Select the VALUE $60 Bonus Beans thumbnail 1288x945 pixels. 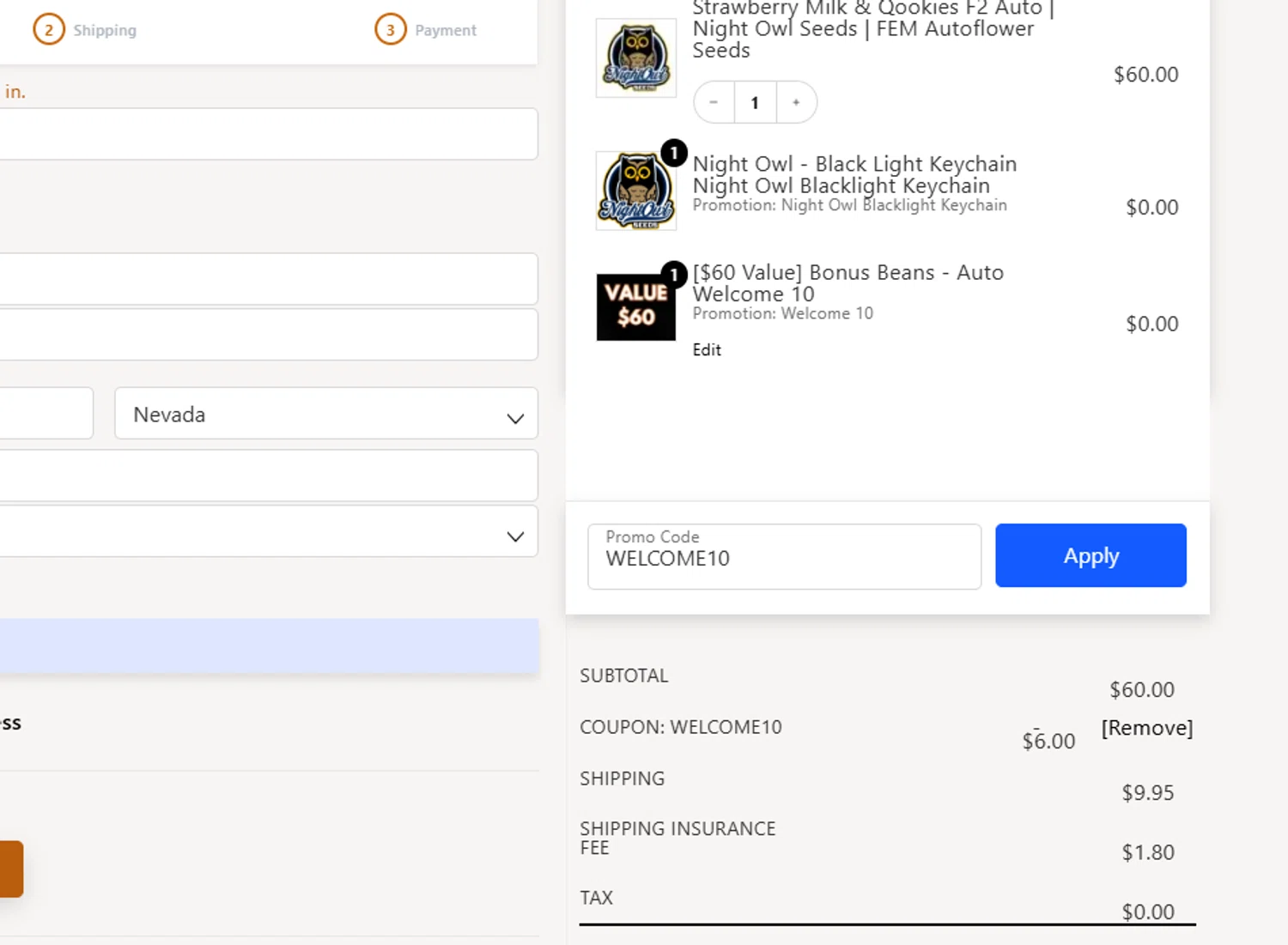coord(636,306)
